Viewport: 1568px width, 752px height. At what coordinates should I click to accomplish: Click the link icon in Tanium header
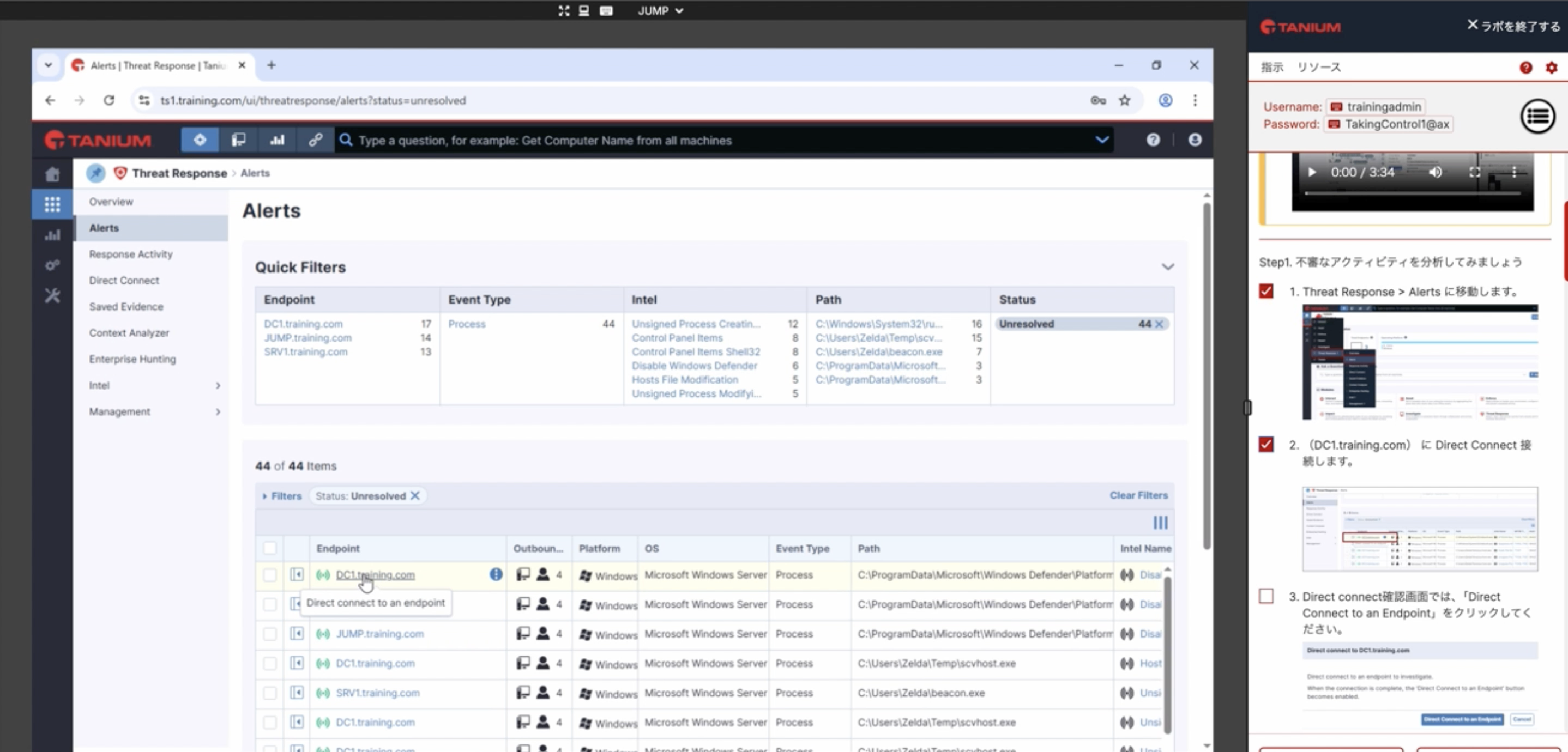315,140
